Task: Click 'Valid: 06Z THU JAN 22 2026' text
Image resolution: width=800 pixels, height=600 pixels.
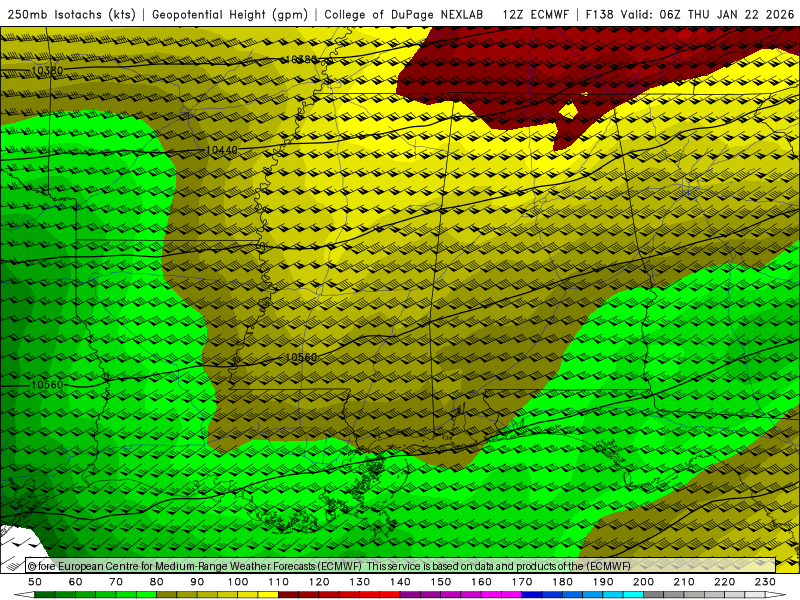Action: (707, 15)
